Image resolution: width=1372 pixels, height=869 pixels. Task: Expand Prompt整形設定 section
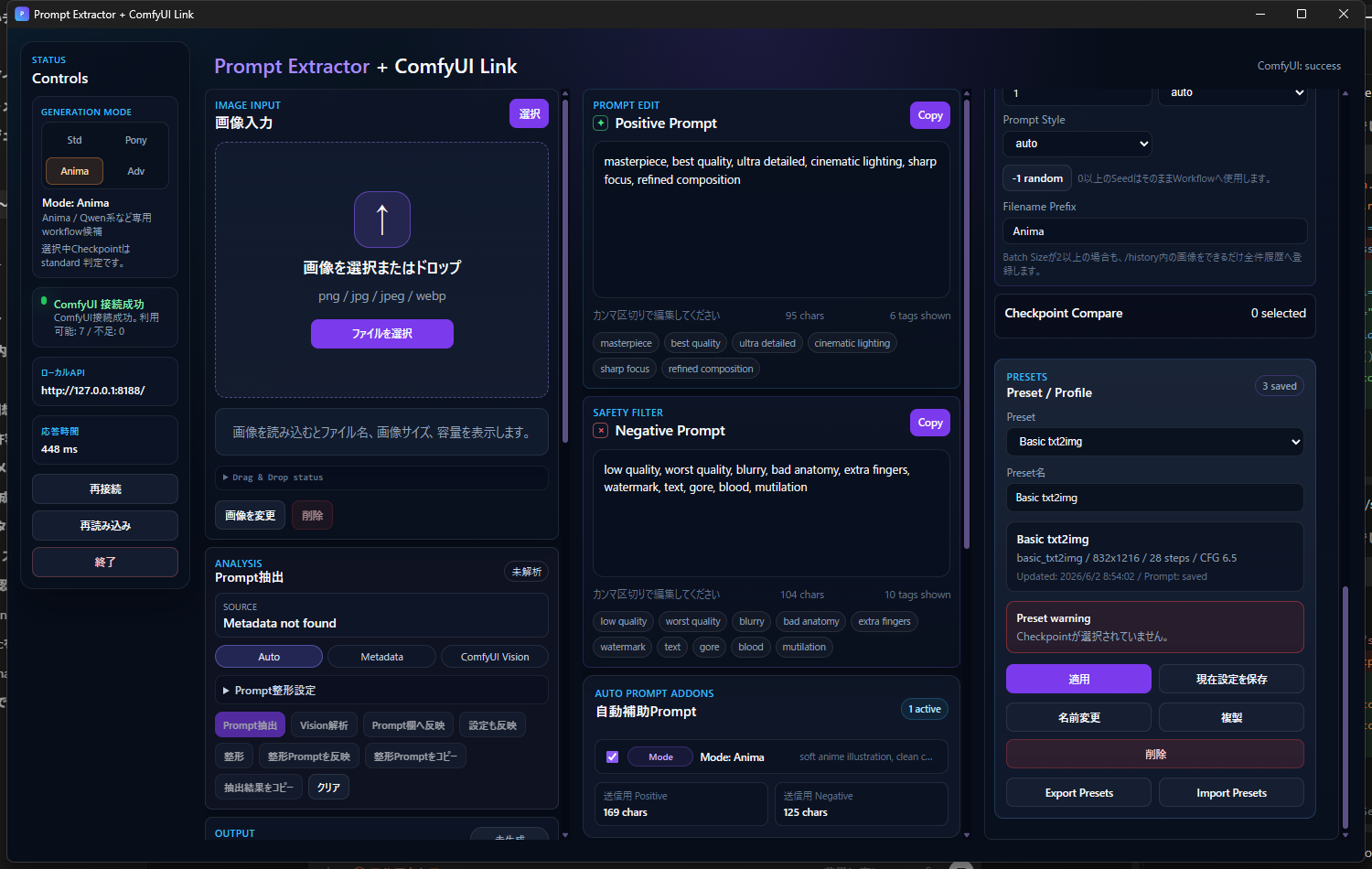pos(381,691)
